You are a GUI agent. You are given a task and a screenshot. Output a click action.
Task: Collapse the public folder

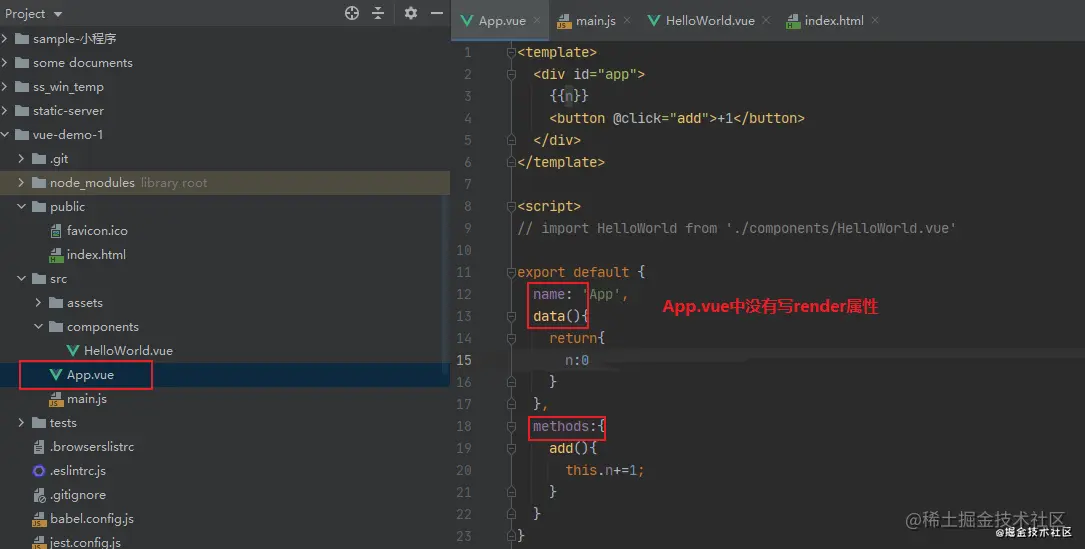coord(21,207)
